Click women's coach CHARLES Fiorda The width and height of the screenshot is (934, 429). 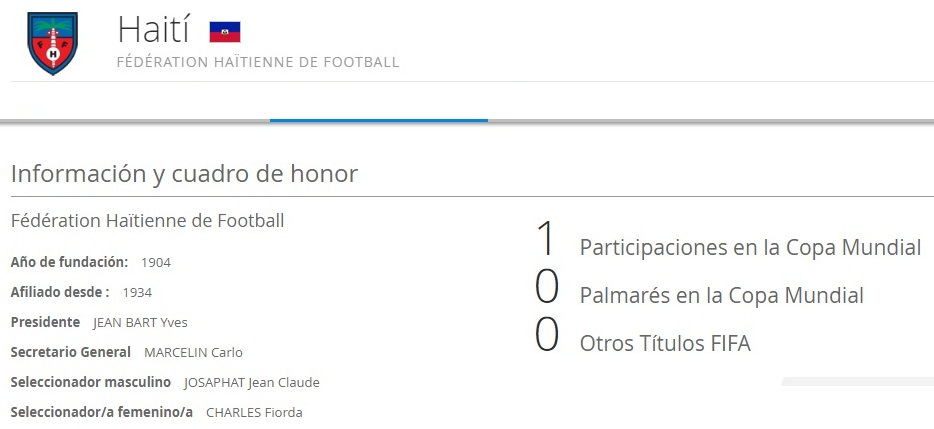254,413
